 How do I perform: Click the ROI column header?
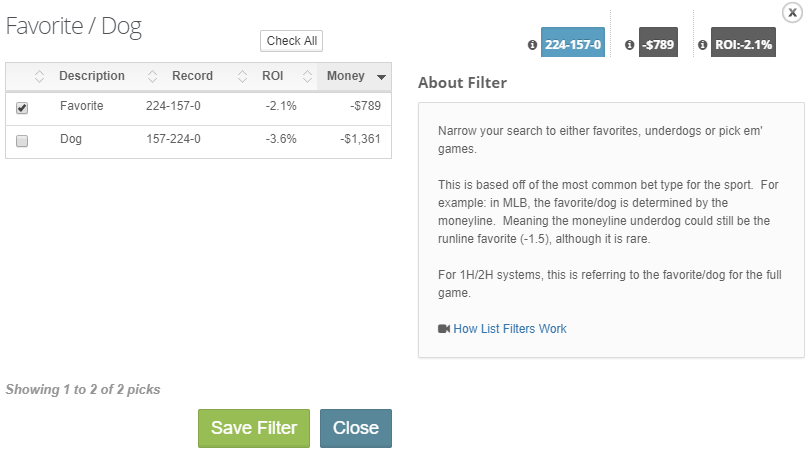coord(272,76)
